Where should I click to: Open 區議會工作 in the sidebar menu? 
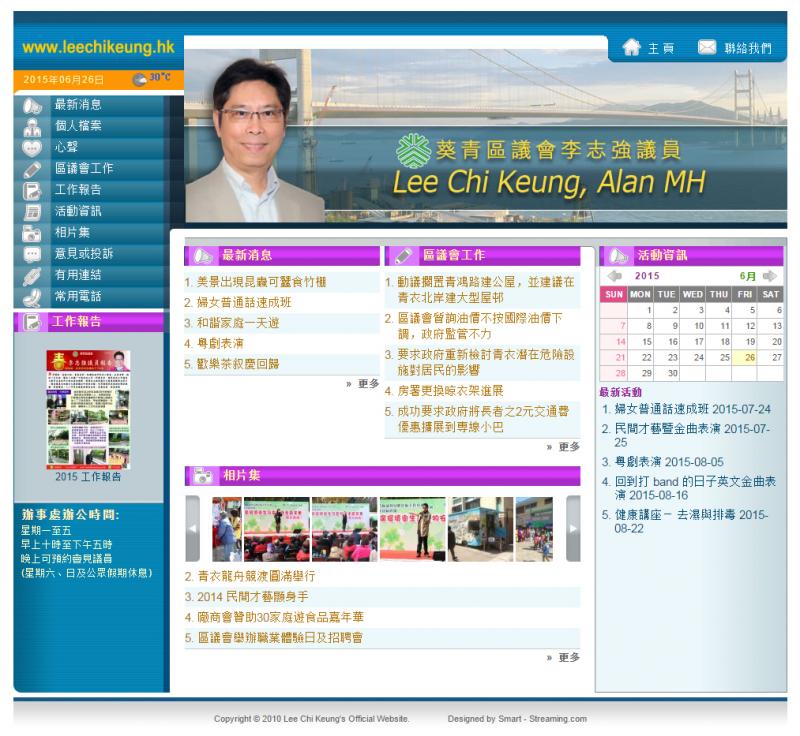coord(84,169)
